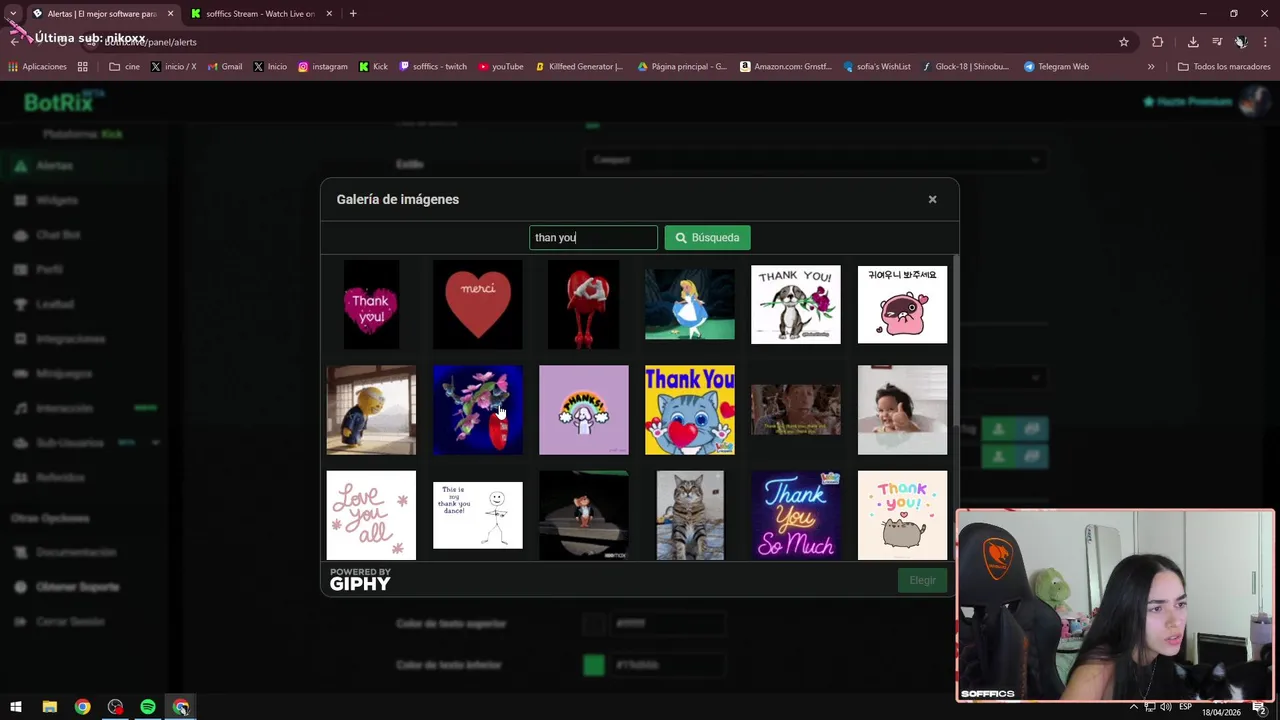Select the bowing minion GIF
The image size is (1280, 720).
[371, 410]
